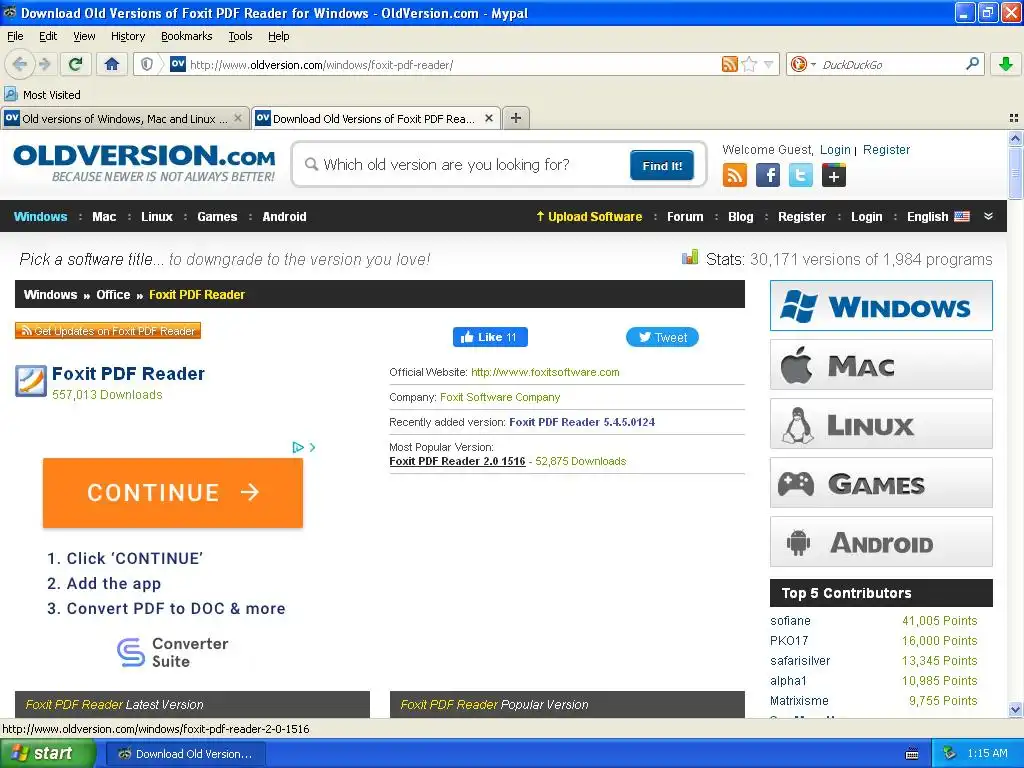This screenshot has width=1024, height=768.
Task: Open the Tools menu
Action: 240,36
